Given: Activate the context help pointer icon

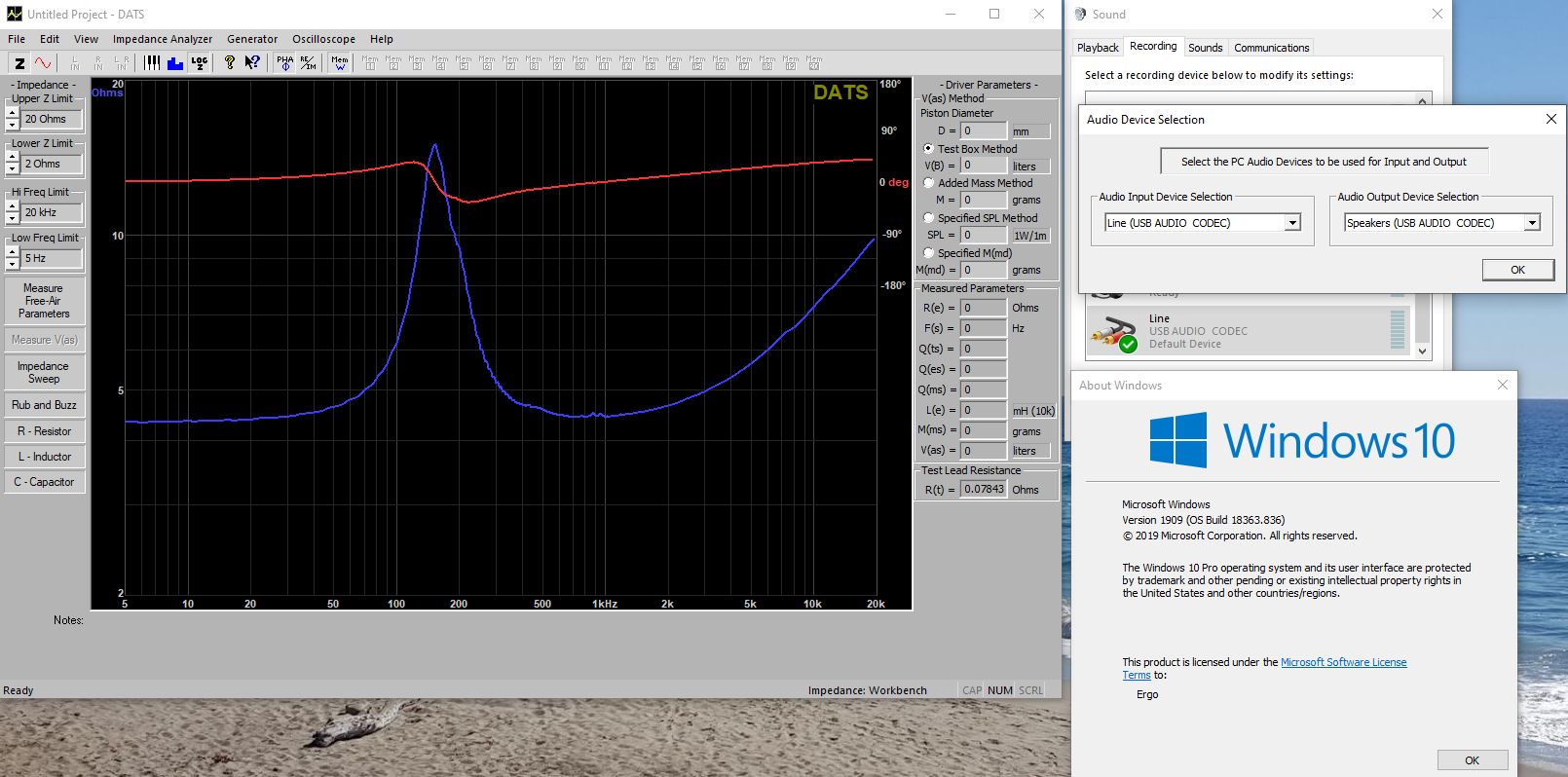Looking at the screenshot, I should click(x=252, y=63).
